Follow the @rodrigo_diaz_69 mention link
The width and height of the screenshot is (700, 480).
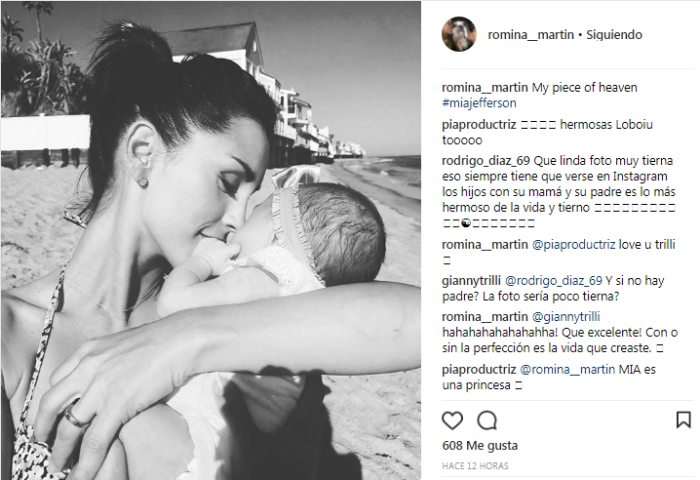click(554, 281)
